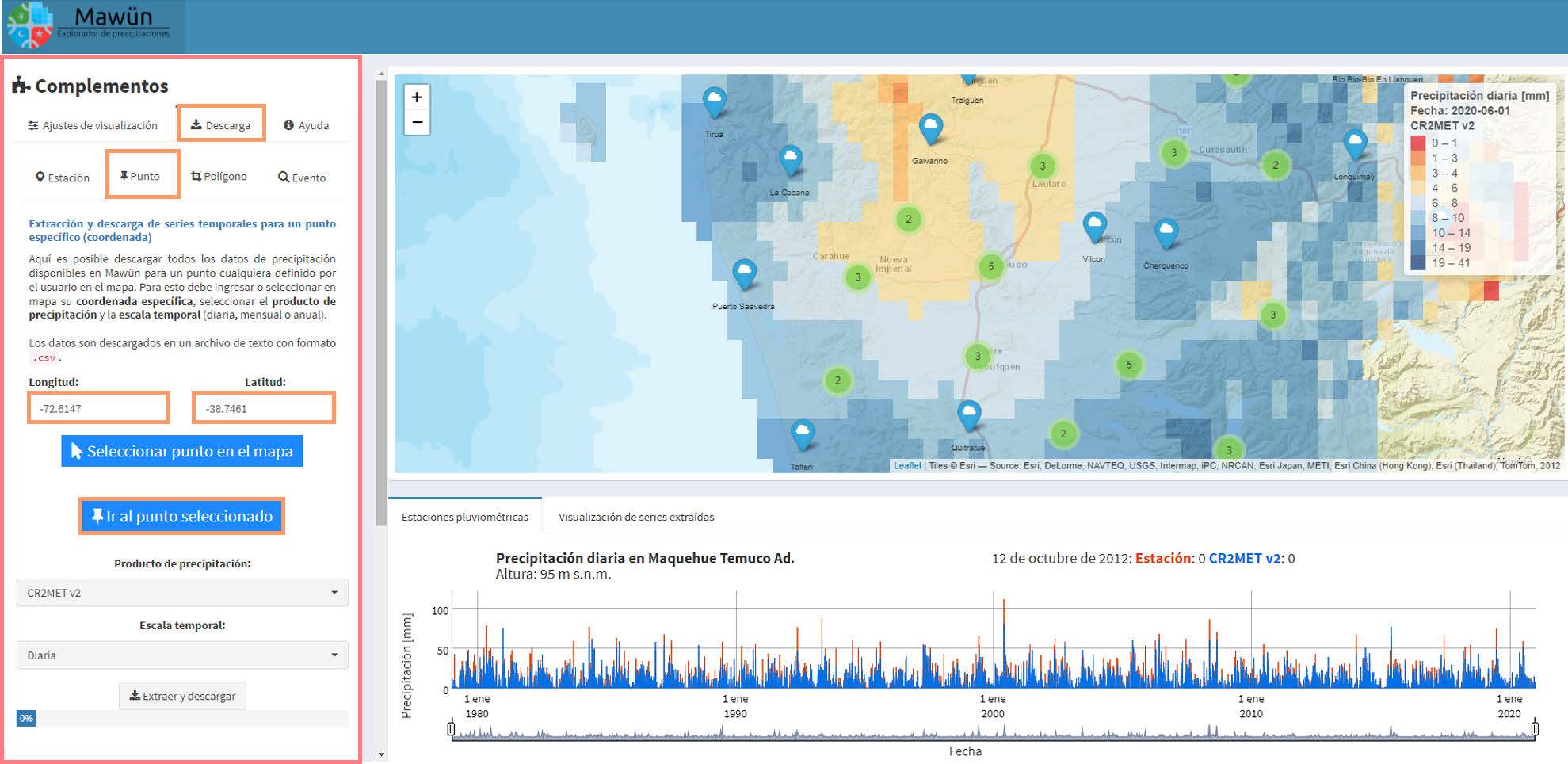
Task: Grab the left handle of date range slider
Action: click(452, 728)
